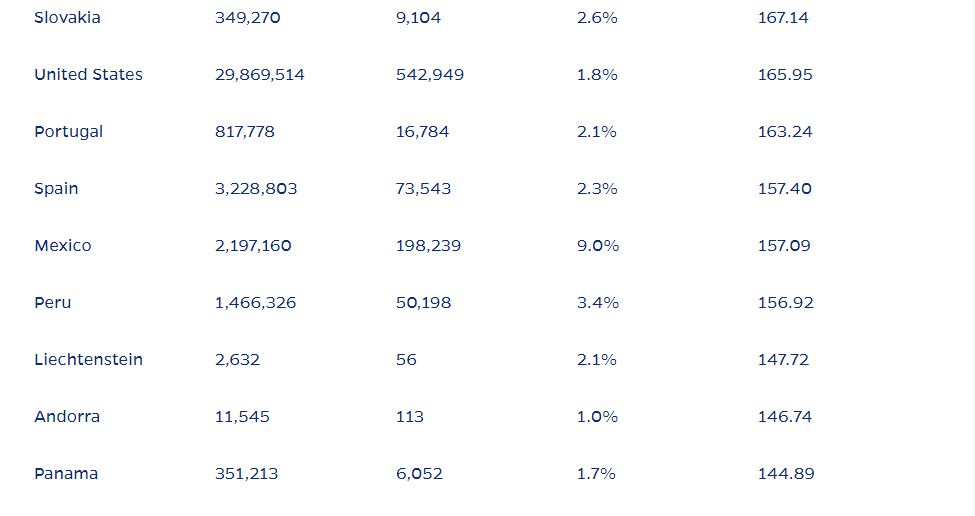This screenshot has width=975, height=516.
Task: Select the Spain row label
Action: tap(56, 189)
